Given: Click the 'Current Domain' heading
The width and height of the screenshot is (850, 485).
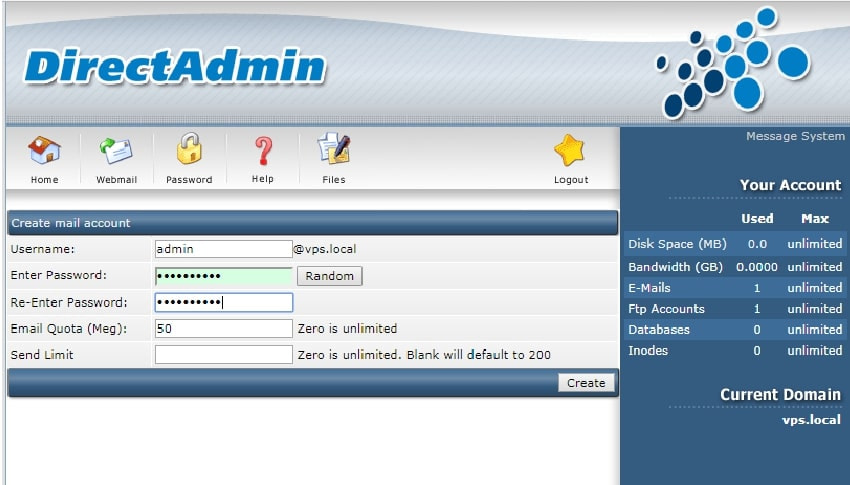Looking at the screenshot, I should (781, 395).
